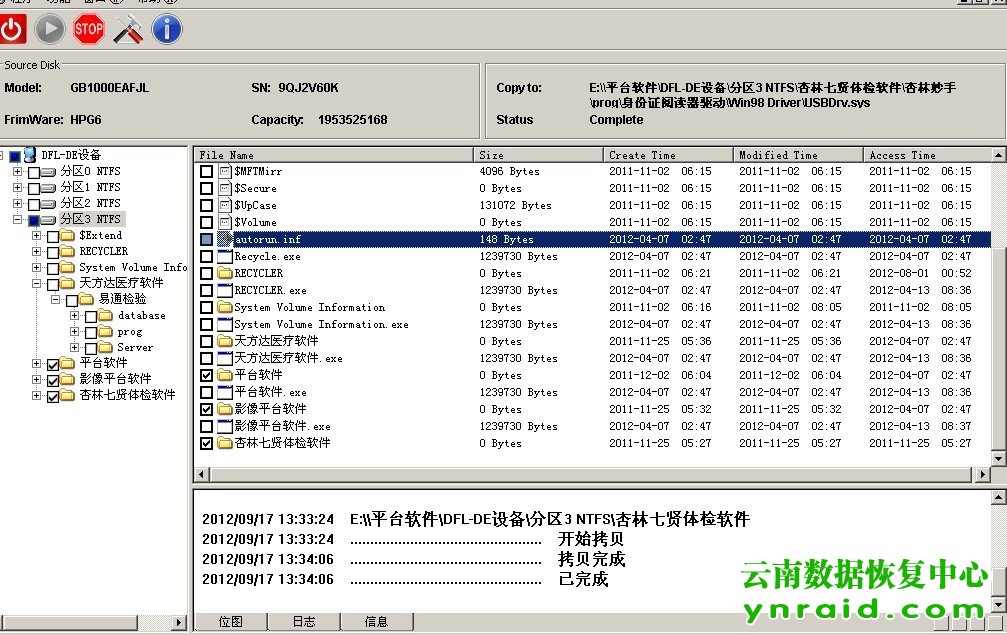Open the hammer and wrench settings tool
This screenshot has height=635, width=1007.
click(x=128, y=29)
